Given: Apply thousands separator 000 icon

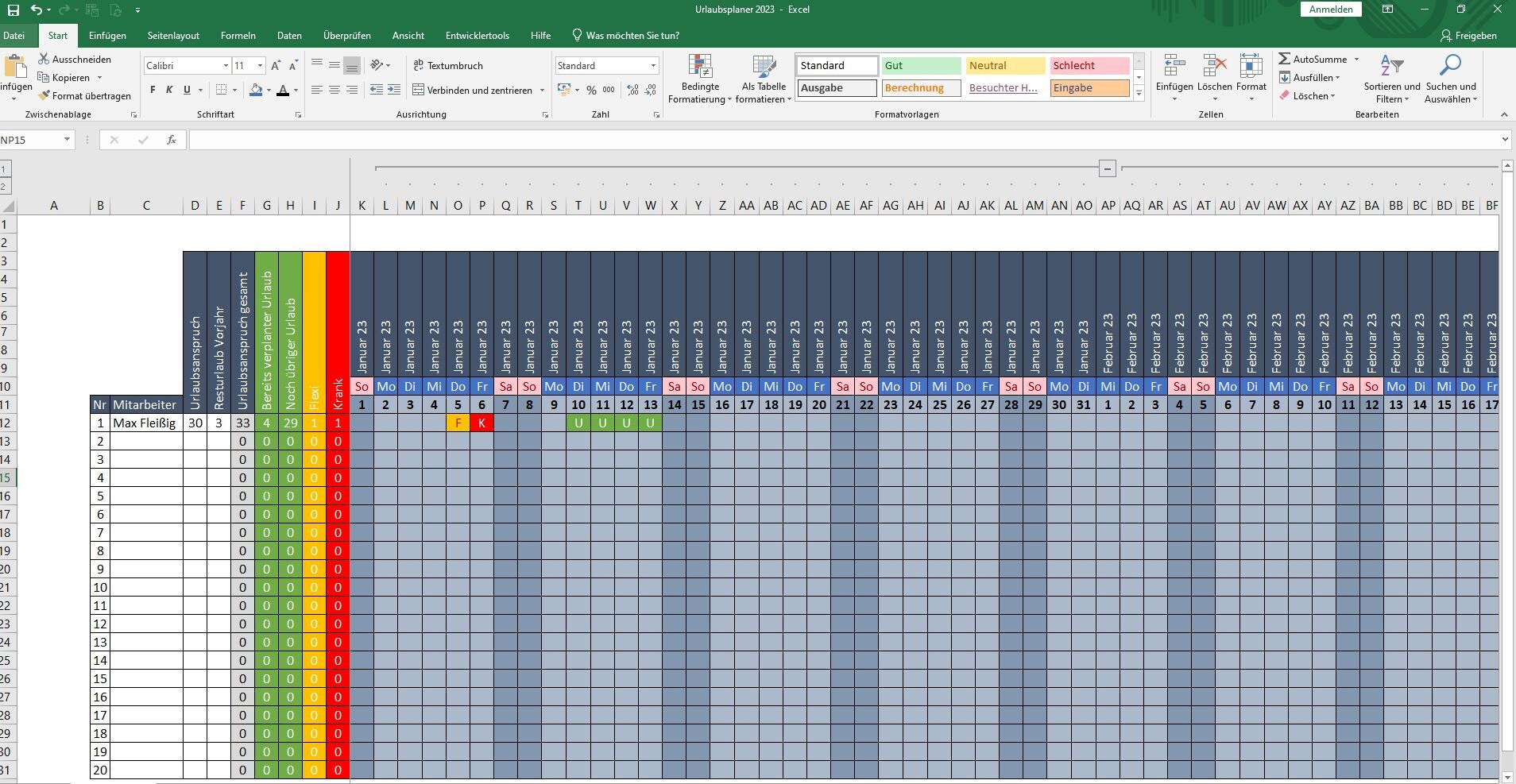Looking at the screenshot, I should coord(609,90).
